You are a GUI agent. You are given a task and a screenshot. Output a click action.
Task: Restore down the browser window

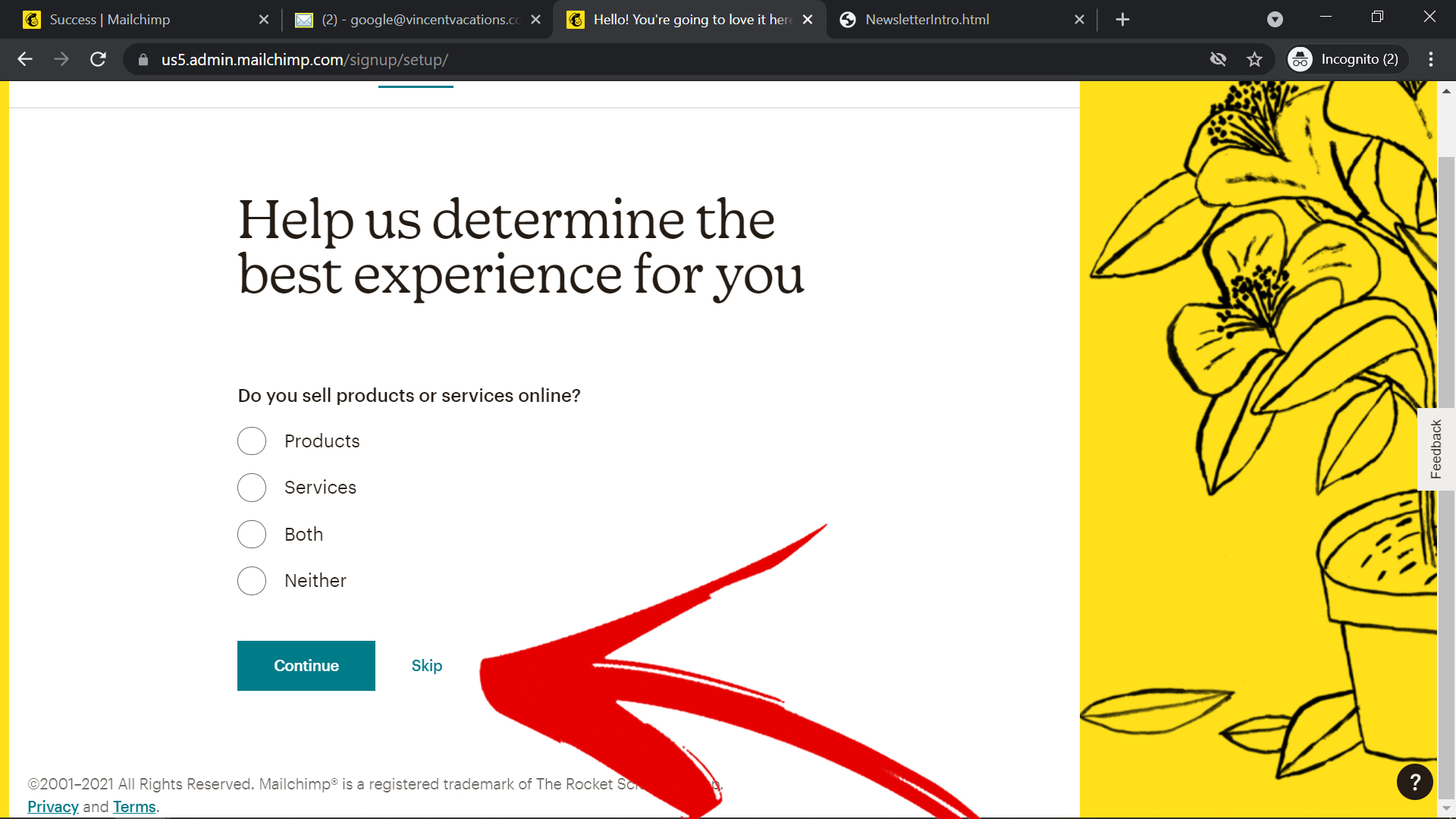pyautogui.click(x=1378, y=17)
